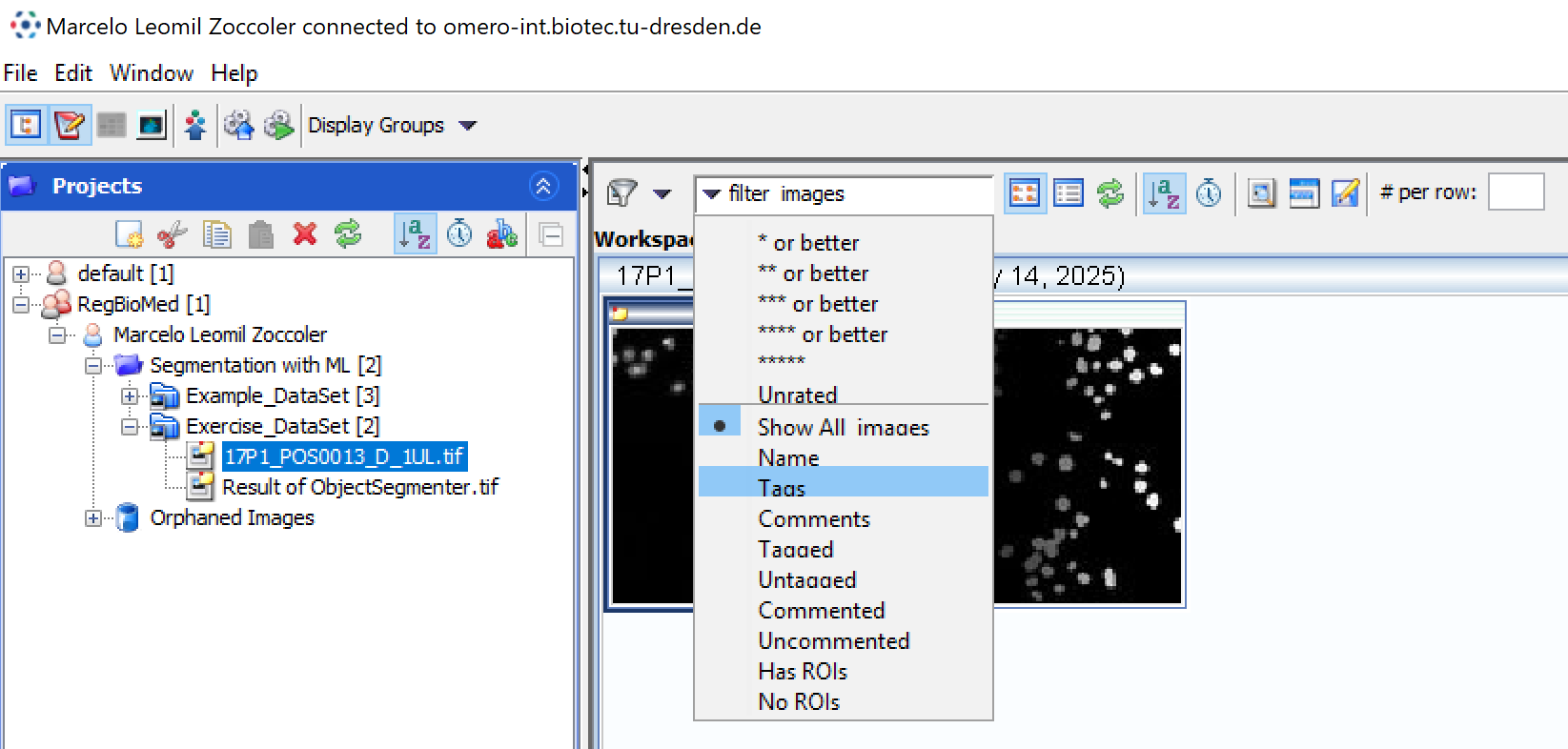Click the filter funnel icon
The height and width of the screenshot is (749, 1568).
[622, 193]
